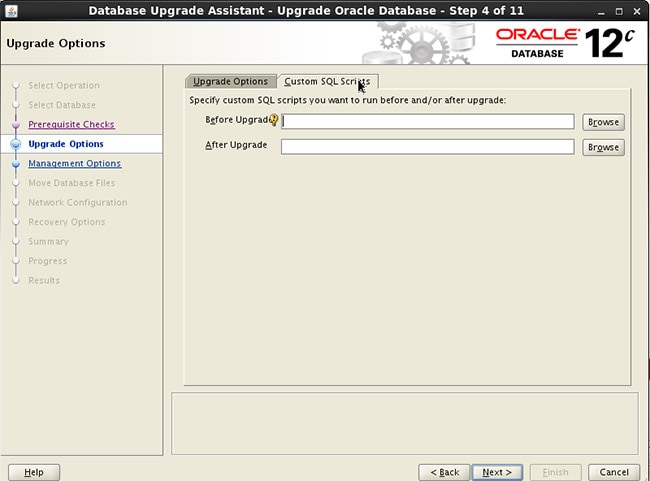Cancel the upgrade assistant

pos(614,472)
